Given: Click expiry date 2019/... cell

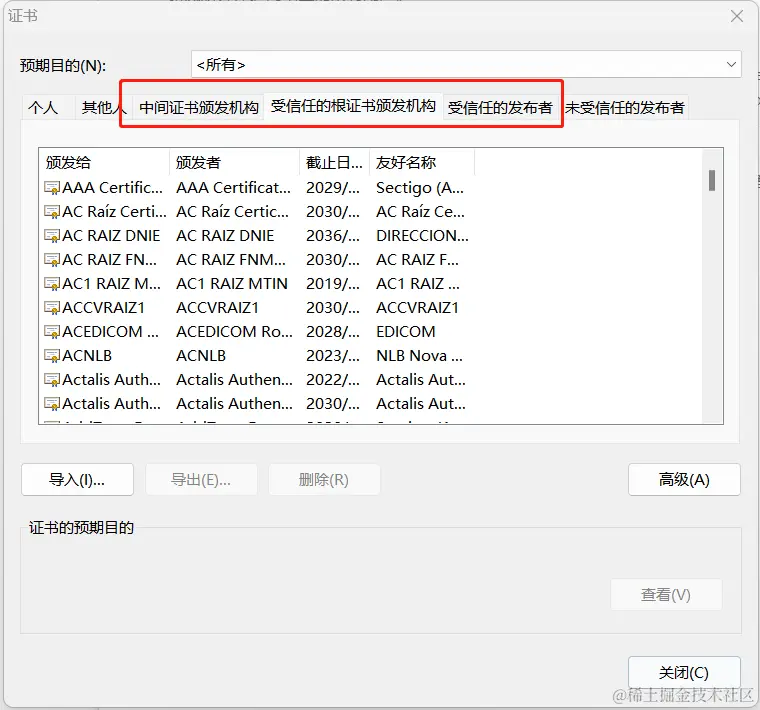Looking at the screenshot, I should click(x=333, y=284).
